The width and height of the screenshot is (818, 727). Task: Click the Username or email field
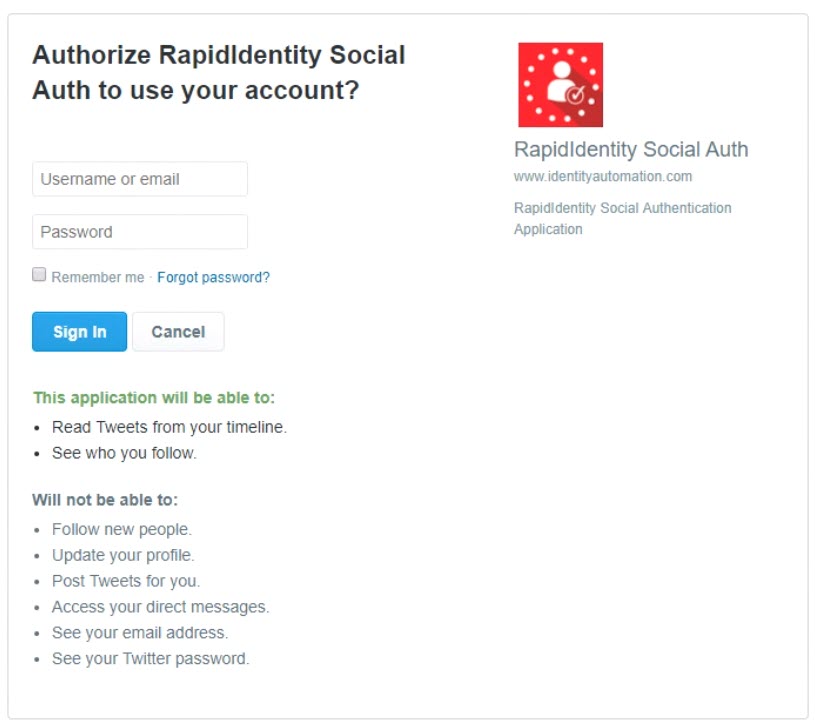point(140,180)
